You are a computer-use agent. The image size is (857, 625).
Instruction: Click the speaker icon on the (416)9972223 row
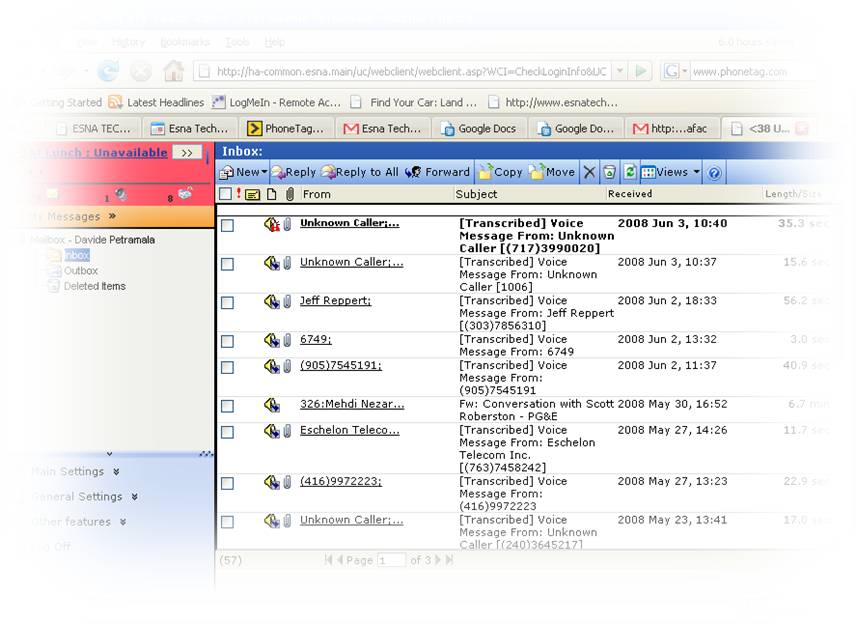[x=272, y=482]
